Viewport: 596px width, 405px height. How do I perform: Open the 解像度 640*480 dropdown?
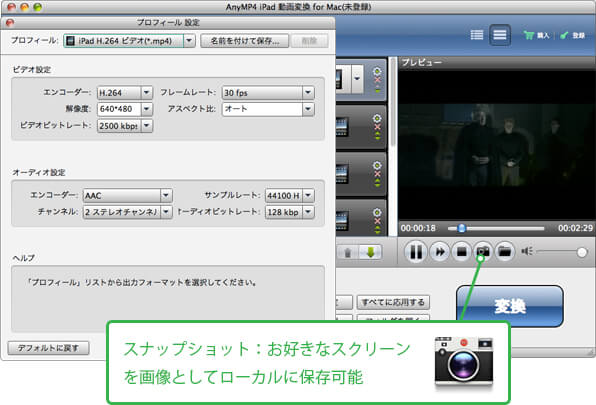[146, 109]
